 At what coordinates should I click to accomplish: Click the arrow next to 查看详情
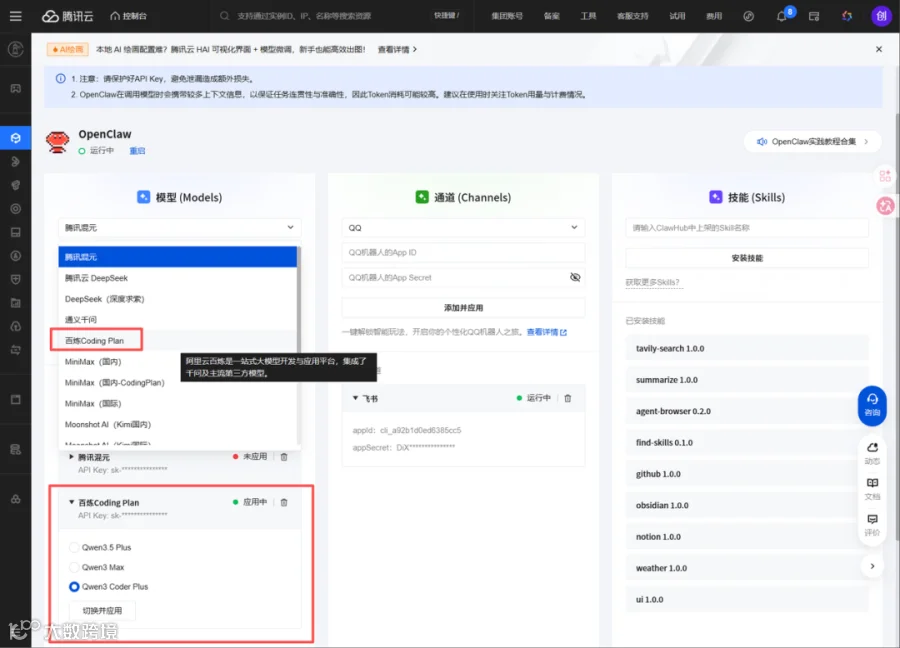pyautogui.click(x=415, y=49)
